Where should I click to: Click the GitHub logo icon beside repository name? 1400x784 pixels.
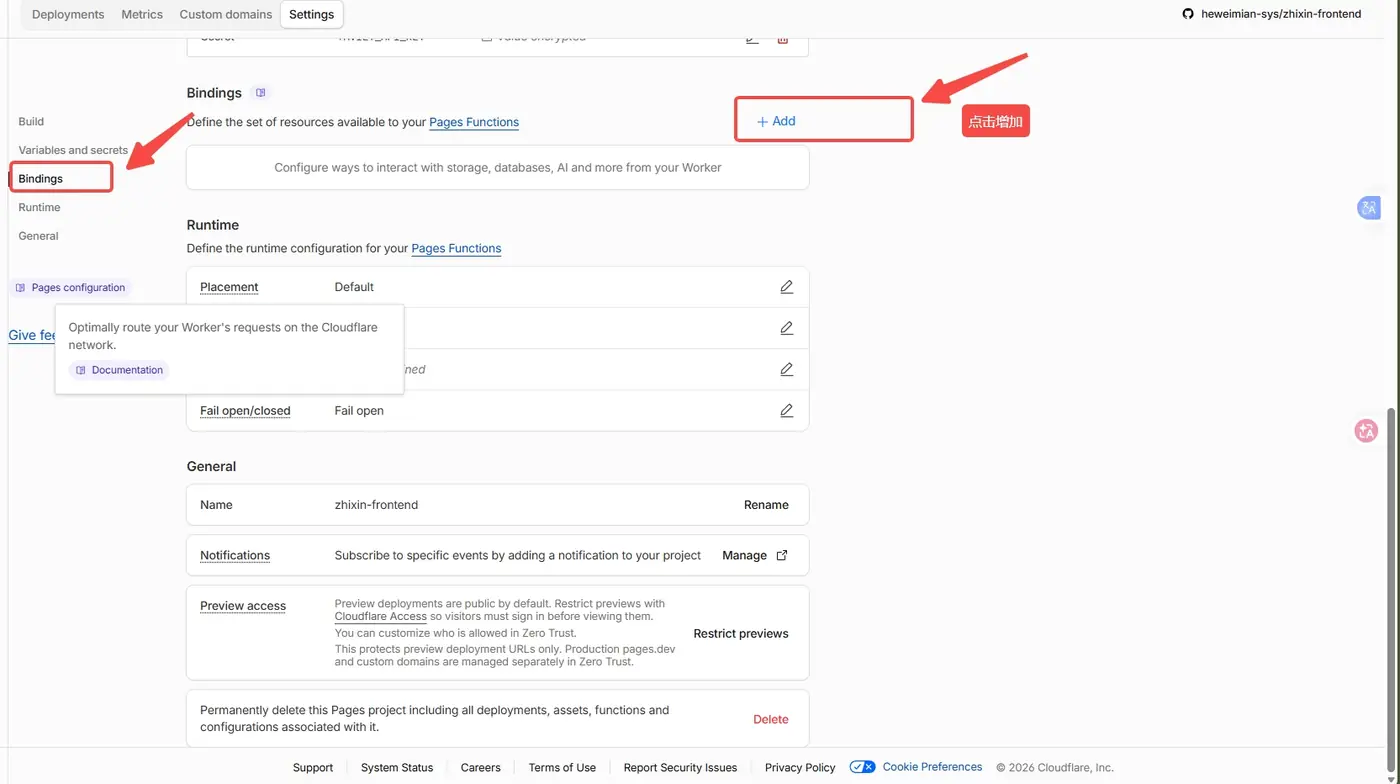[1188, 14]
